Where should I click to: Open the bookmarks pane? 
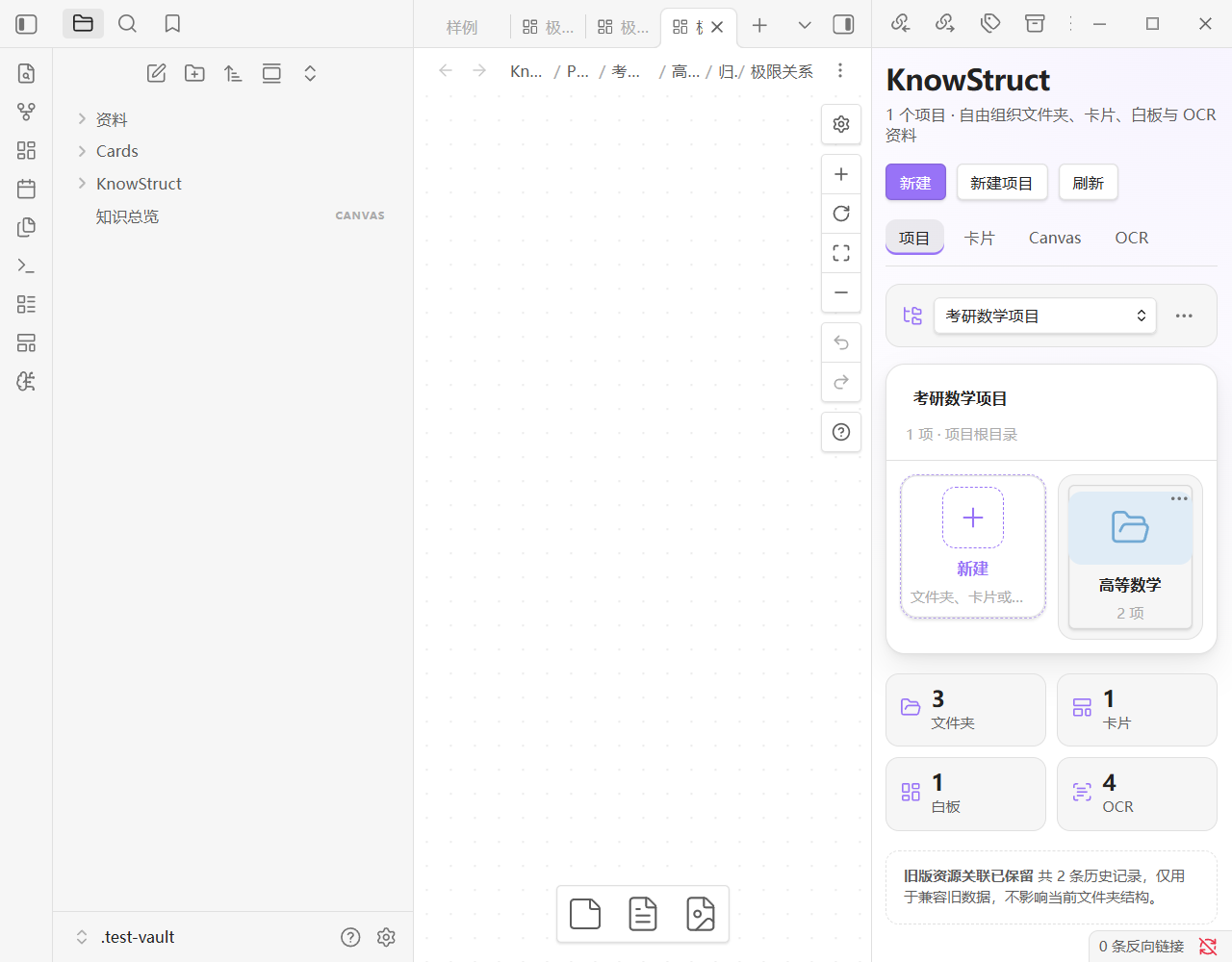click(x=172, y=24)
